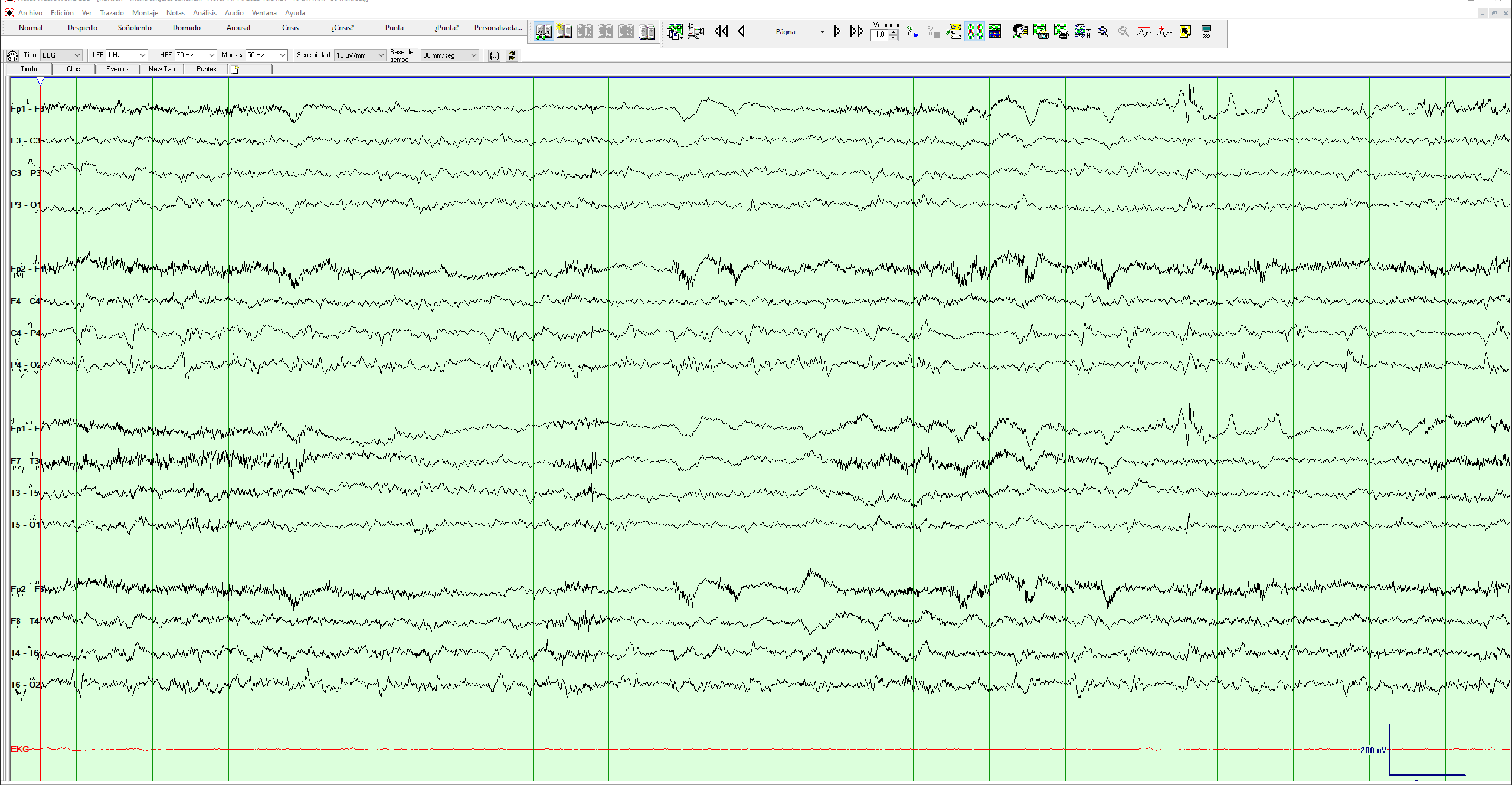Viewport: 1512px width, 785px height.
Task: Mark event as Despierto
Action: pyautogui.click(x=83, y=28)
